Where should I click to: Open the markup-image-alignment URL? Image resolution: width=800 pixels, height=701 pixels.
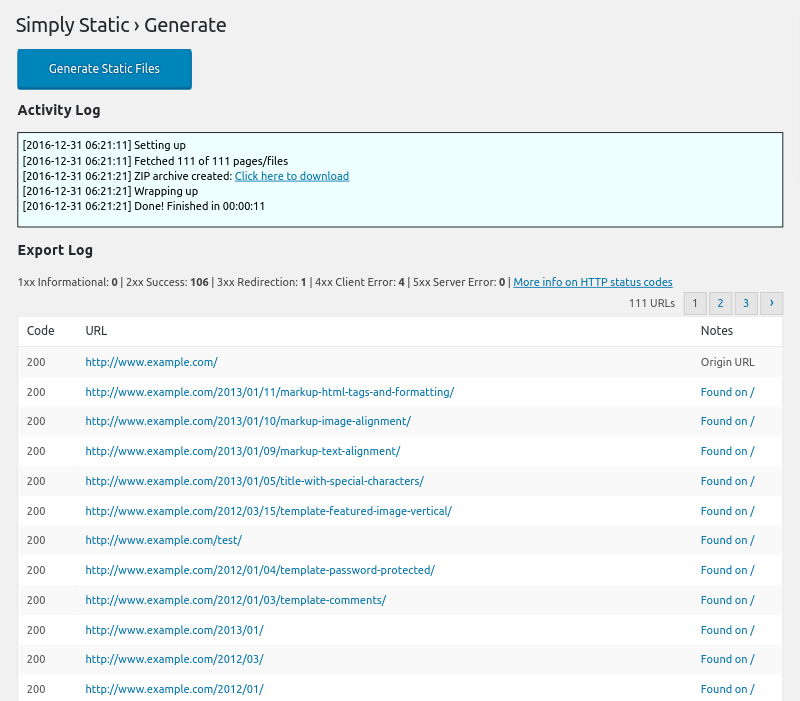click(247, 421)
